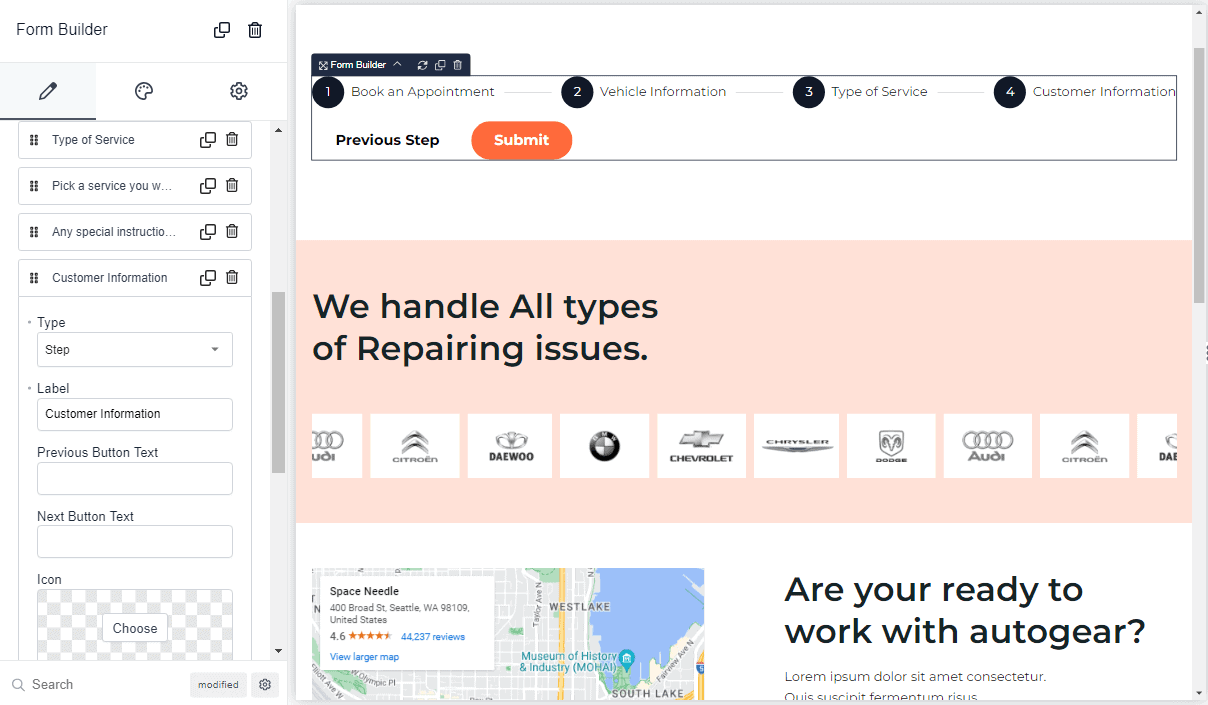Select the Chevrolet logo tile

coord(701,446)
